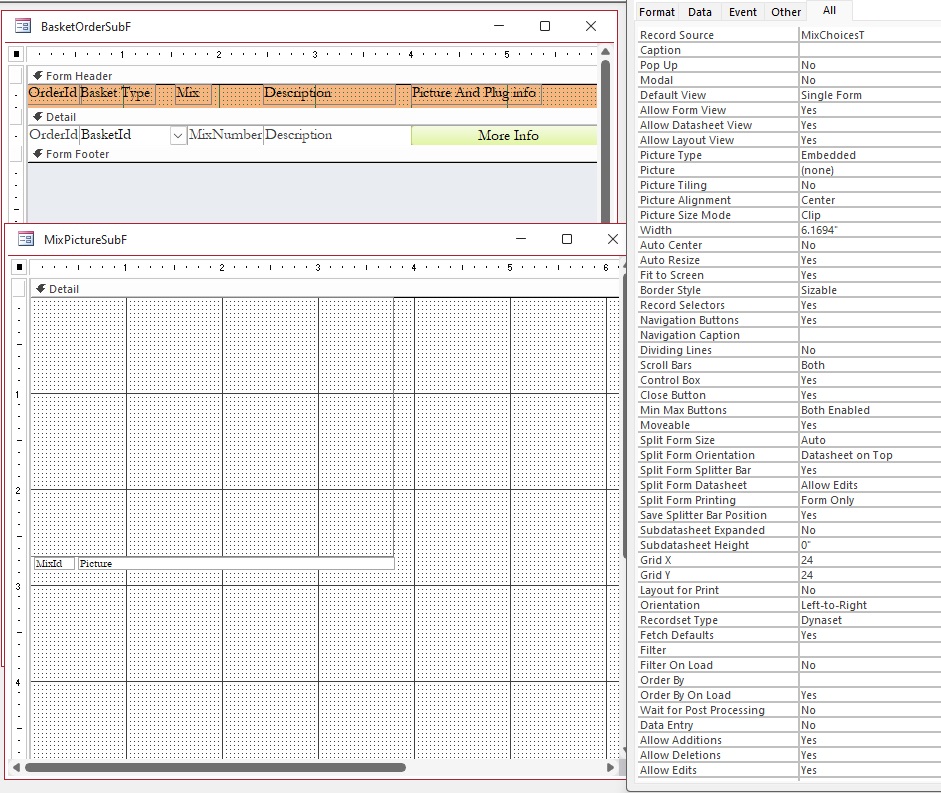Click the Pop Up property value
Screen dimensions: 941x793
868,65
